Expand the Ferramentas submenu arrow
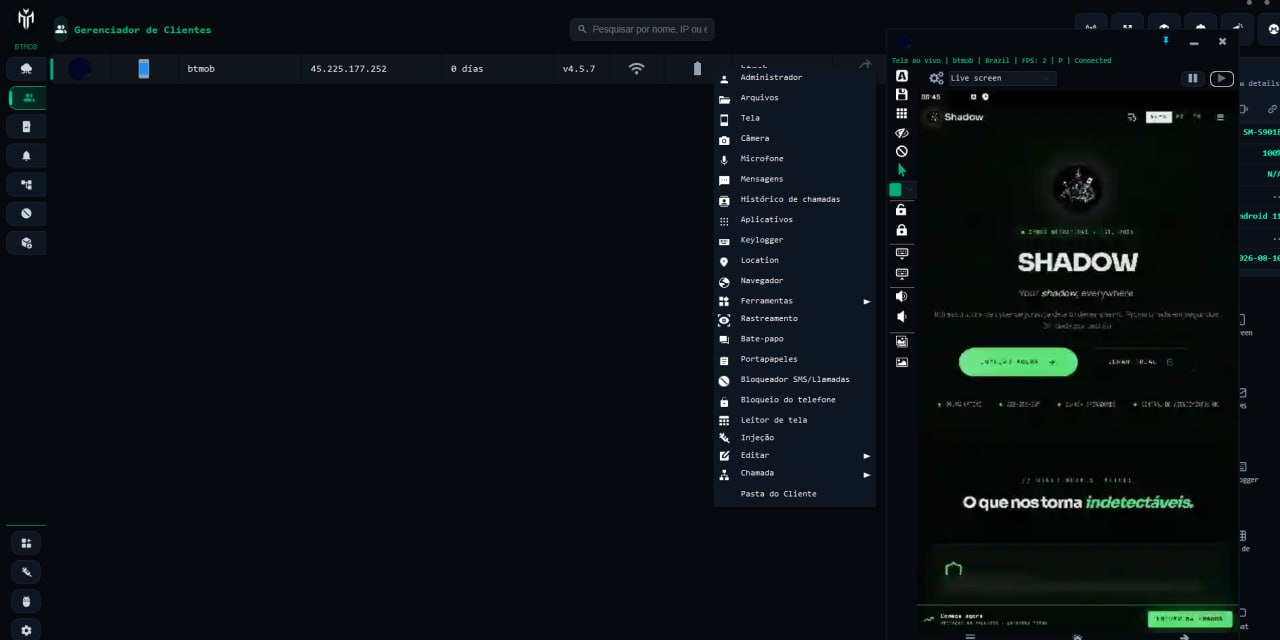1280x640 pixels. coord(867,301)
